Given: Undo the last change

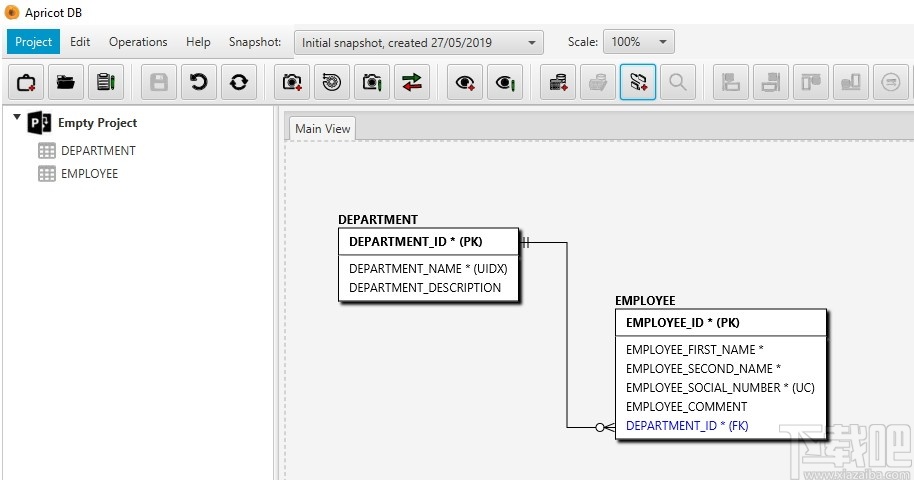Looking at the screenshot, I should [x=199, y=82].
